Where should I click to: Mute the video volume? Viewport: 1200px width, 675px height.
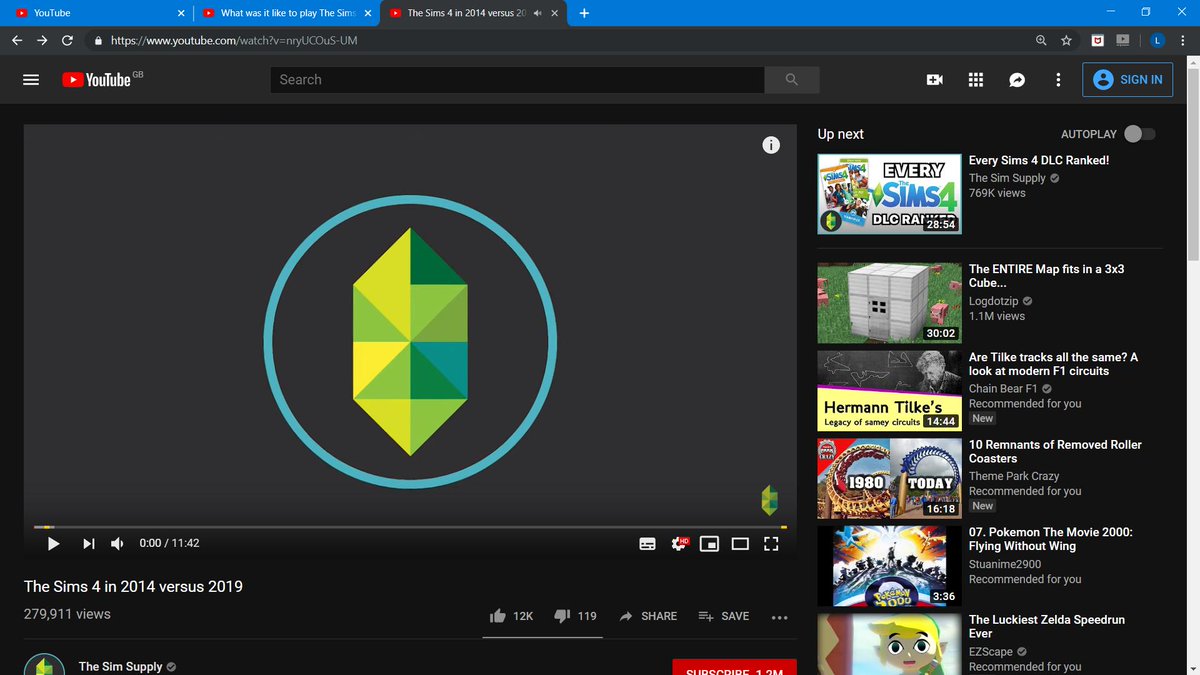click(x=117, y=543)
